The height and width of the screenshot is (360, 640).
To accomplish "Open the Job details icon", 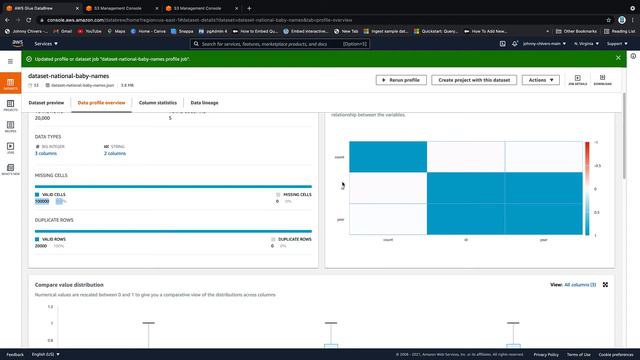I will [x=578, y=80].
